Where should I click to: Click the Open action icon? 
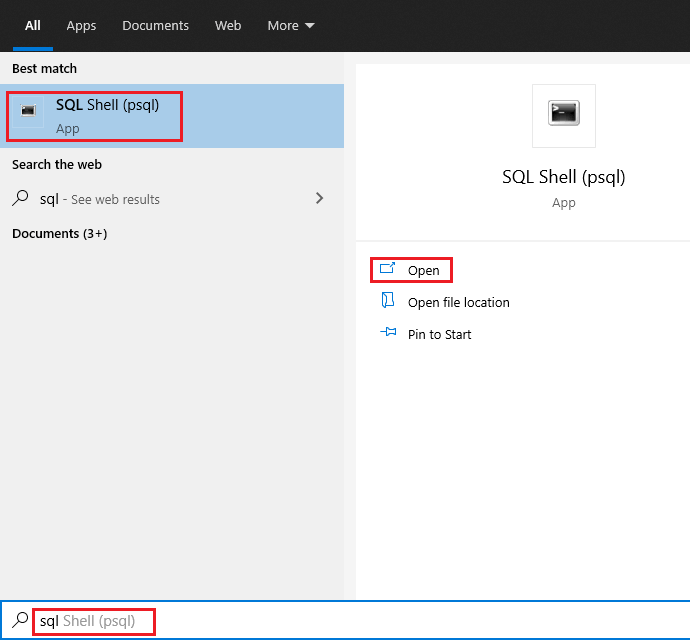point(387,268)
